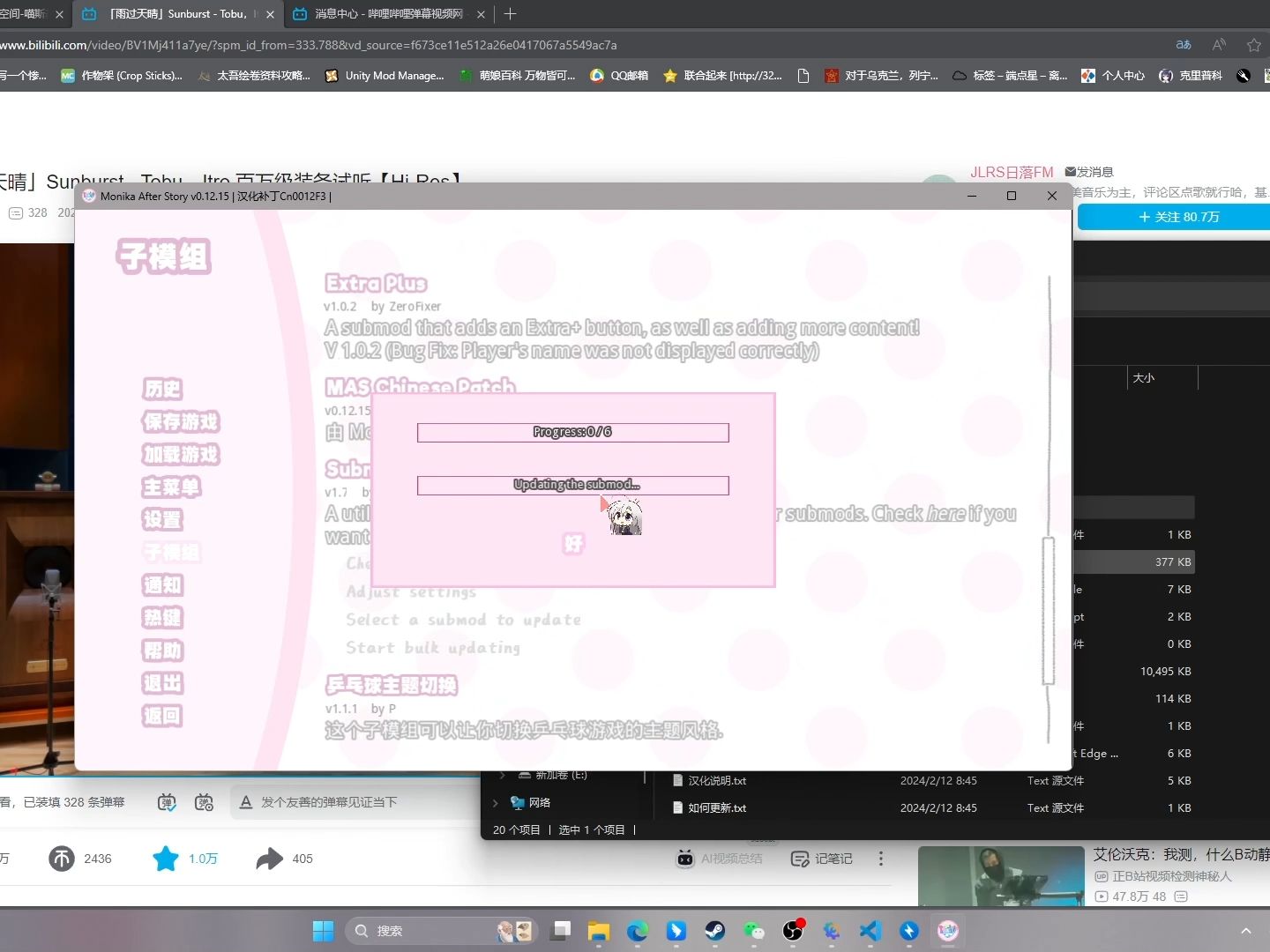Viewport: 1270px width, 952px height.
Task: Open the 联合起来 bookmark
Action: (x=723, y=76)
